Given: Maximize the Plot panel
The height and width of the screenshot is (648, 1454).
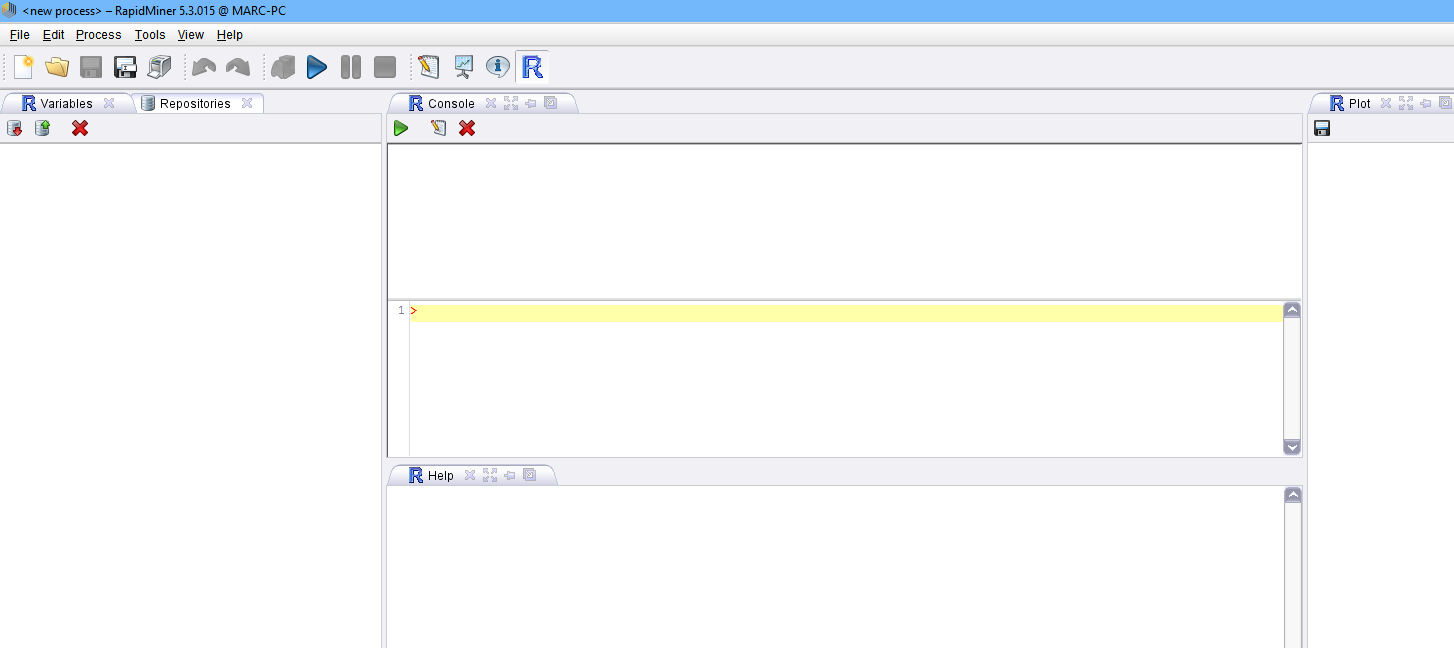Looking at the screenshot, I should click(1406, 103).
